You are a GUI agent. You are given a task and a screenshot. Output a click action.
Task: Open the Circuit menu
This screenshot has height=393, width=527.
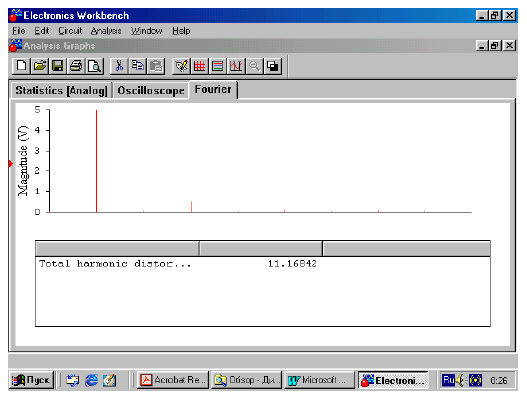click(70, 31)
